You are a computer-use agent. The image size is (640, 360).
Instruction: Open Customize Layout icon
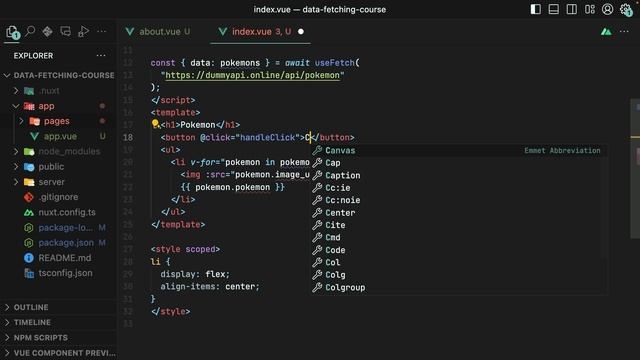point(589,9)
